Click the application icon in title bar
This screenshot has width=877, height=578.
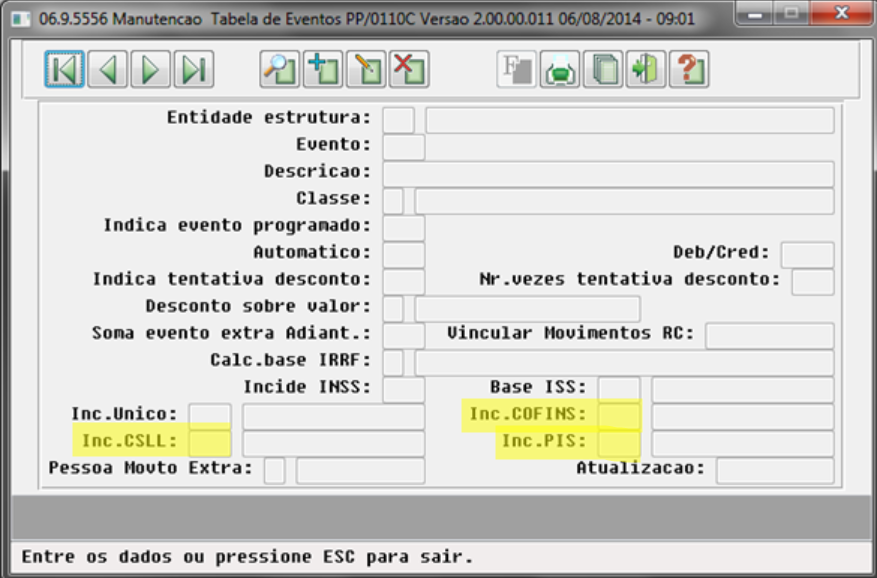[x=21, y=19]
